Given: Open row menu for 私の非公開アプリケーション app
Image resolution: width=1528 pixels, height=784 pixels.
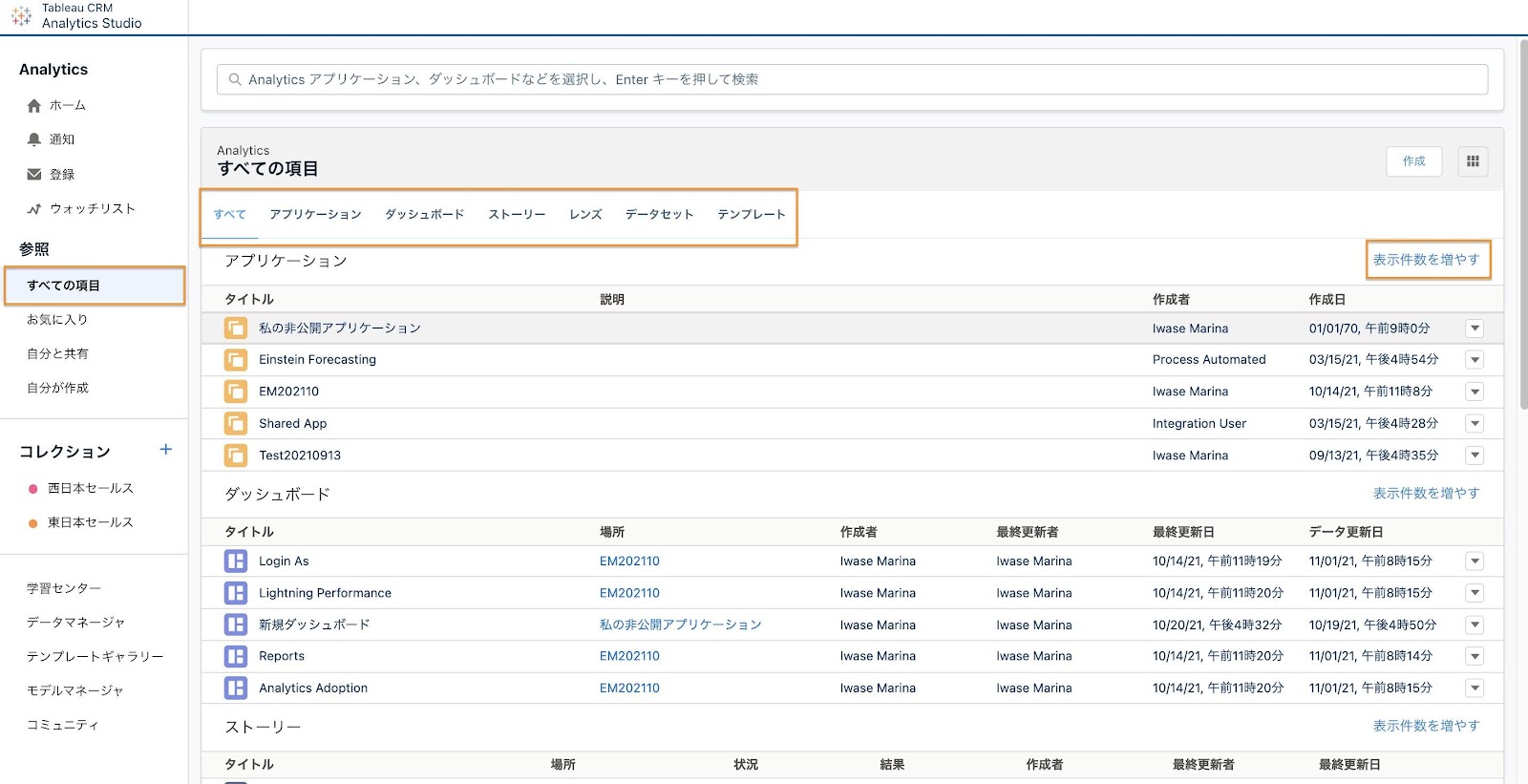Looking at the screenshot, I should point(1475,328).
